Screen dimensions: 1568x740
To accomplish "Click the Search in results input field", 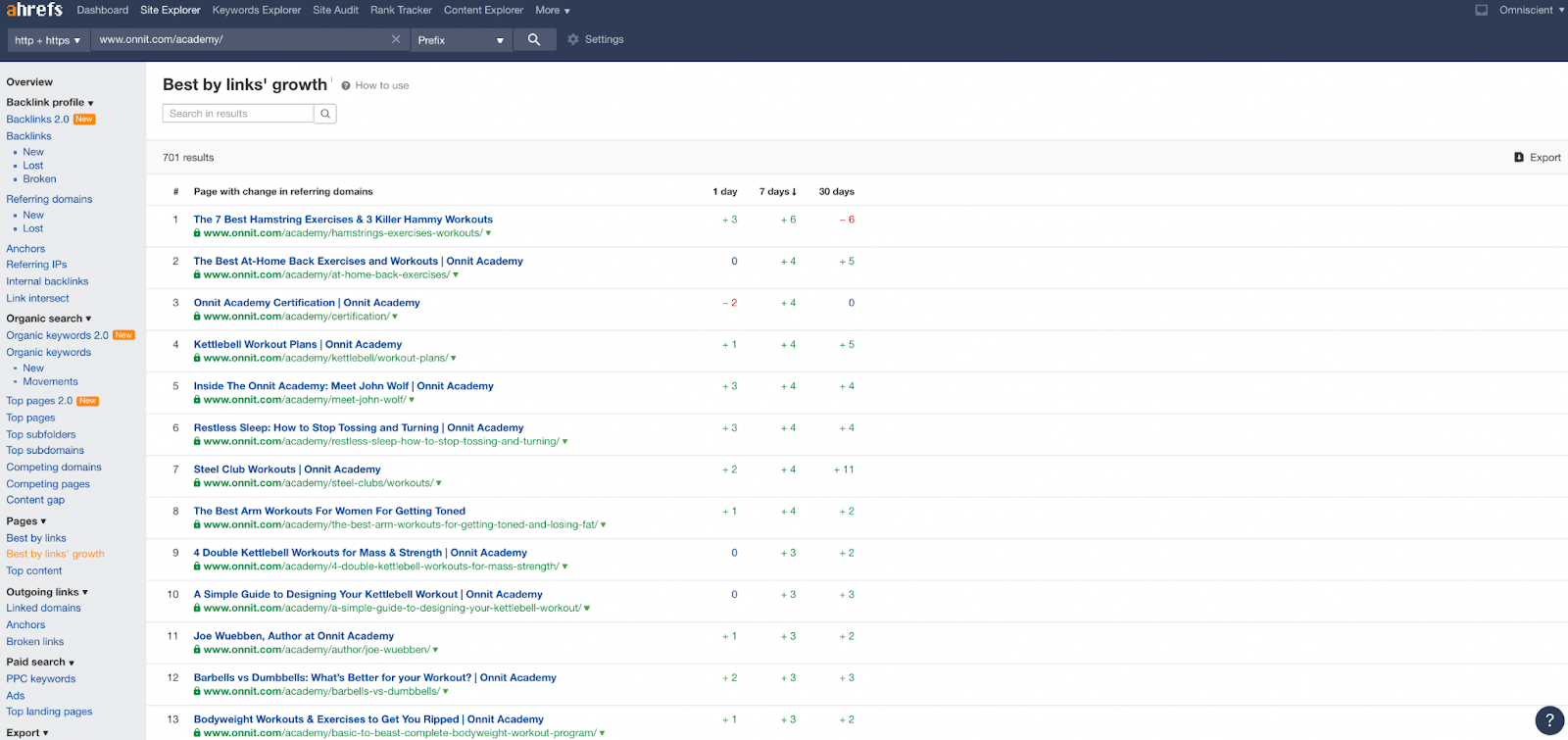I will click(x=238, y=114).
